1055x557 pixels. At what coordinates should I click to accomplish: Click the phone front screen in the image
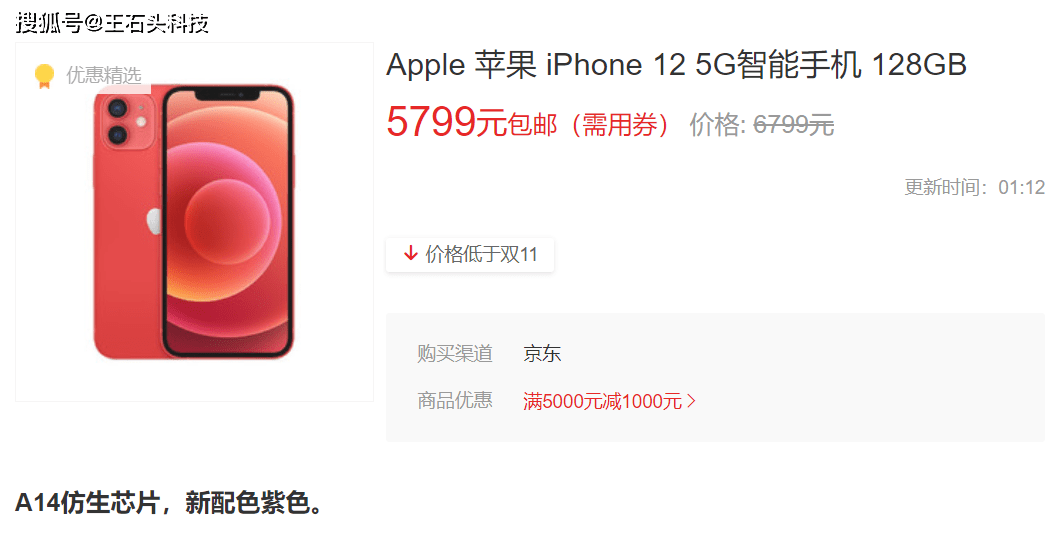pos(227,221)
